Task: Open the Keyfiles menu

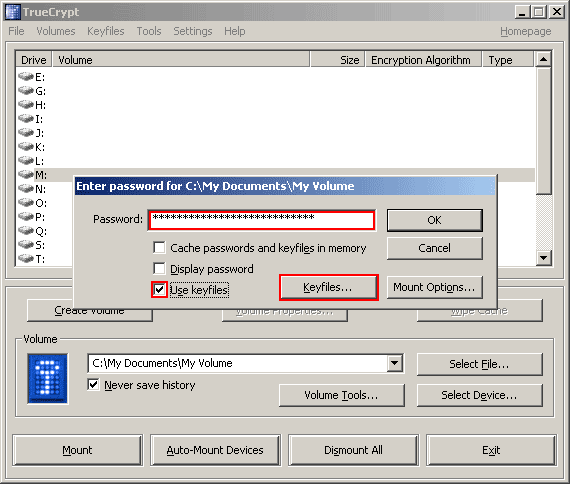Action: 106,31
